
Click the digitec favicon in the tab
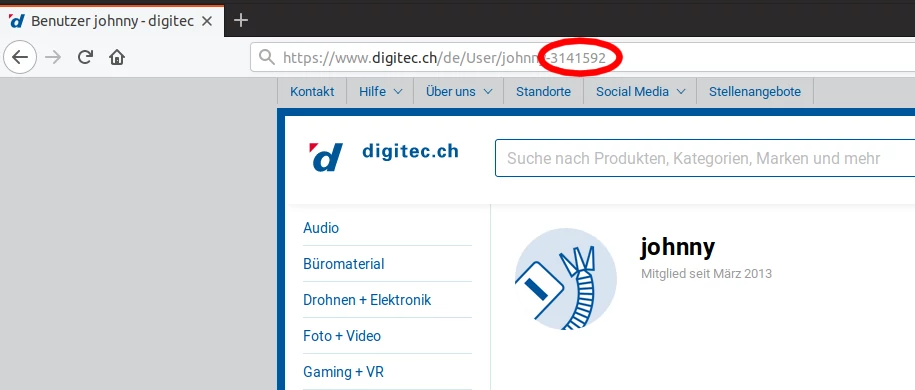point(17,21)
